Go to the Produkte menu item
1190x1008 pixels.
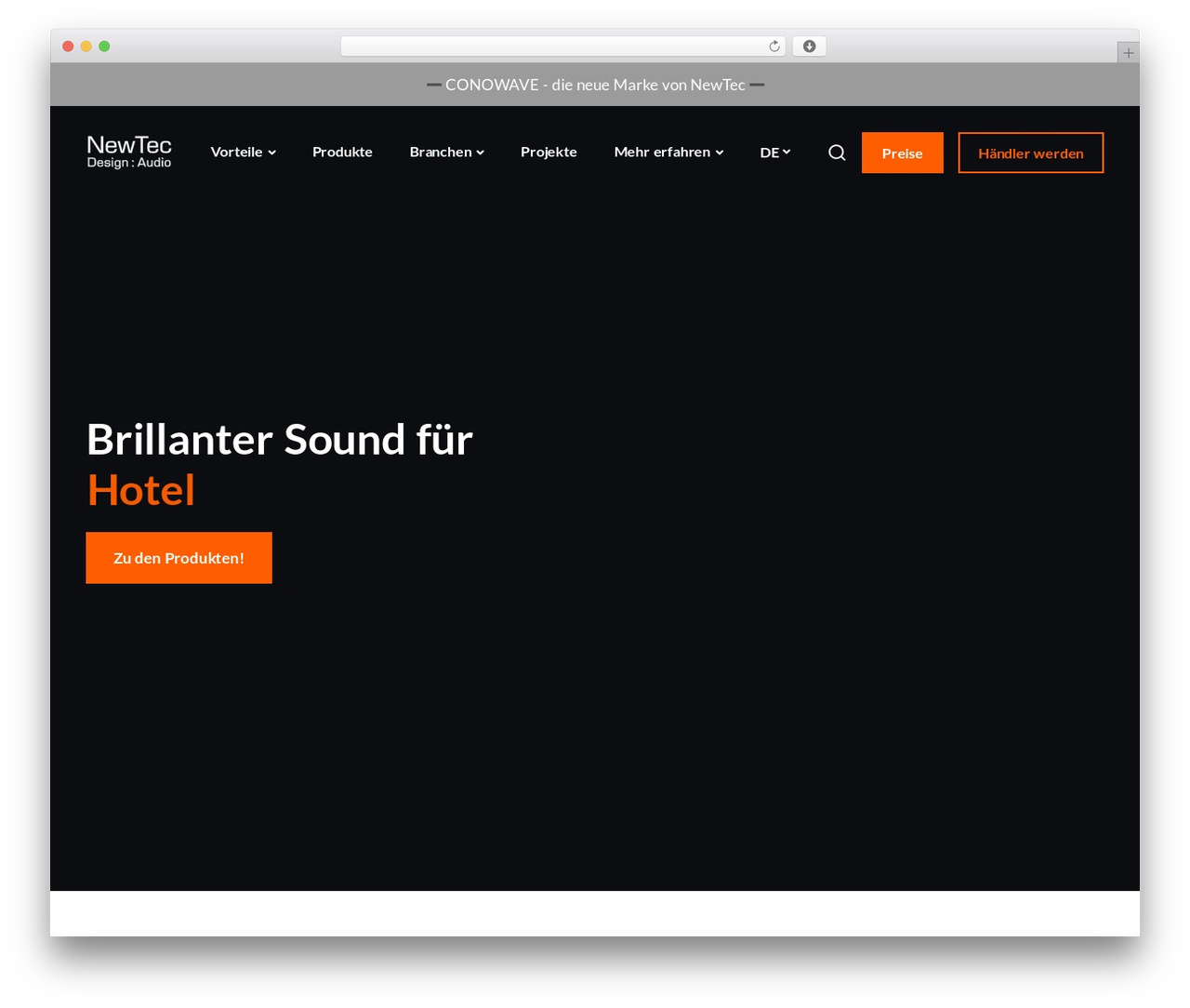[x=342, y=153]
